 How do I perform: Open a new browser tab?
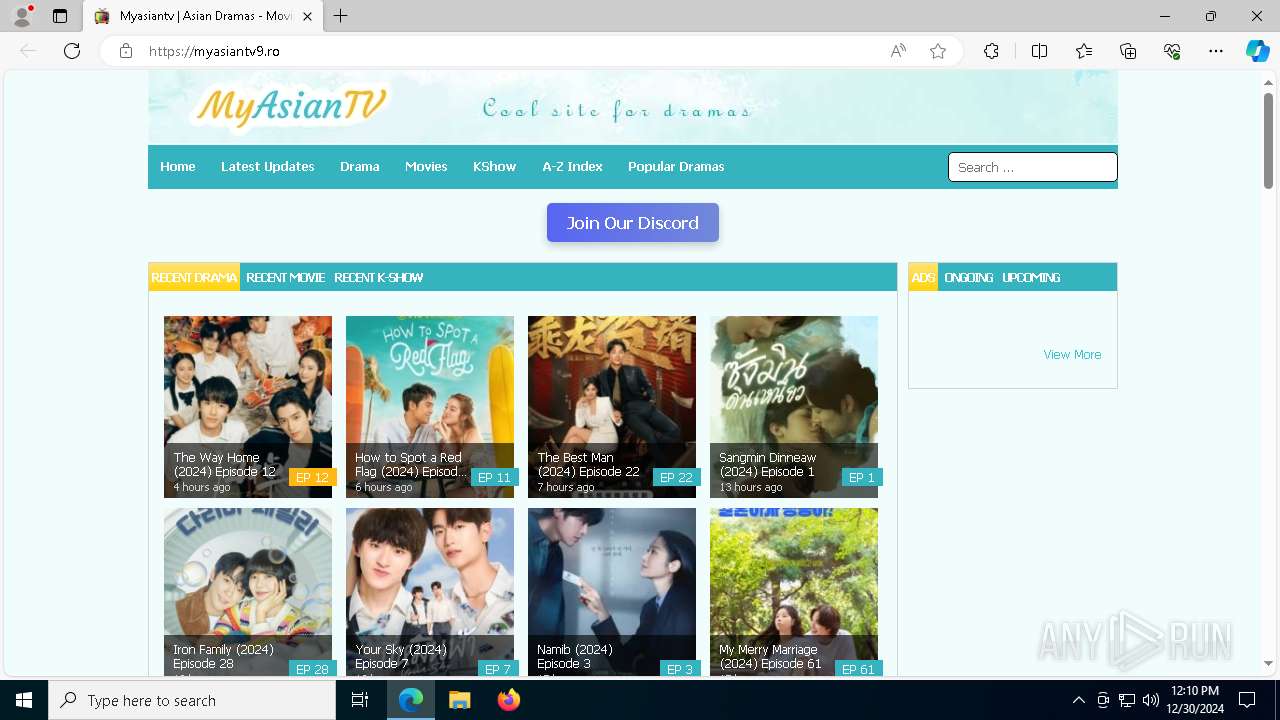click(x=341, y=16)
